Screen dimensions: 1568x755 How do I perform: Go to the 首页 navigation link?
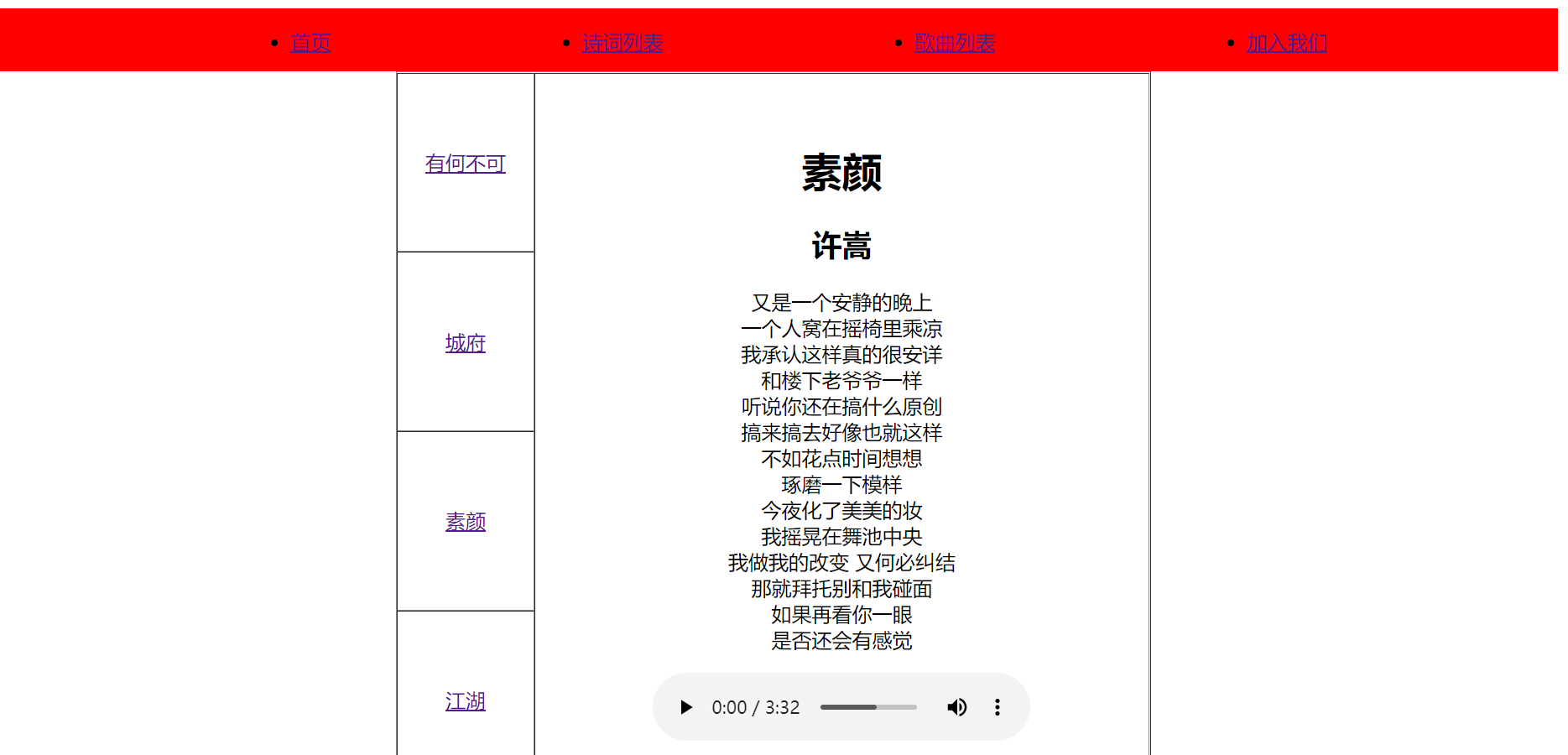click(x=310, y=43)
